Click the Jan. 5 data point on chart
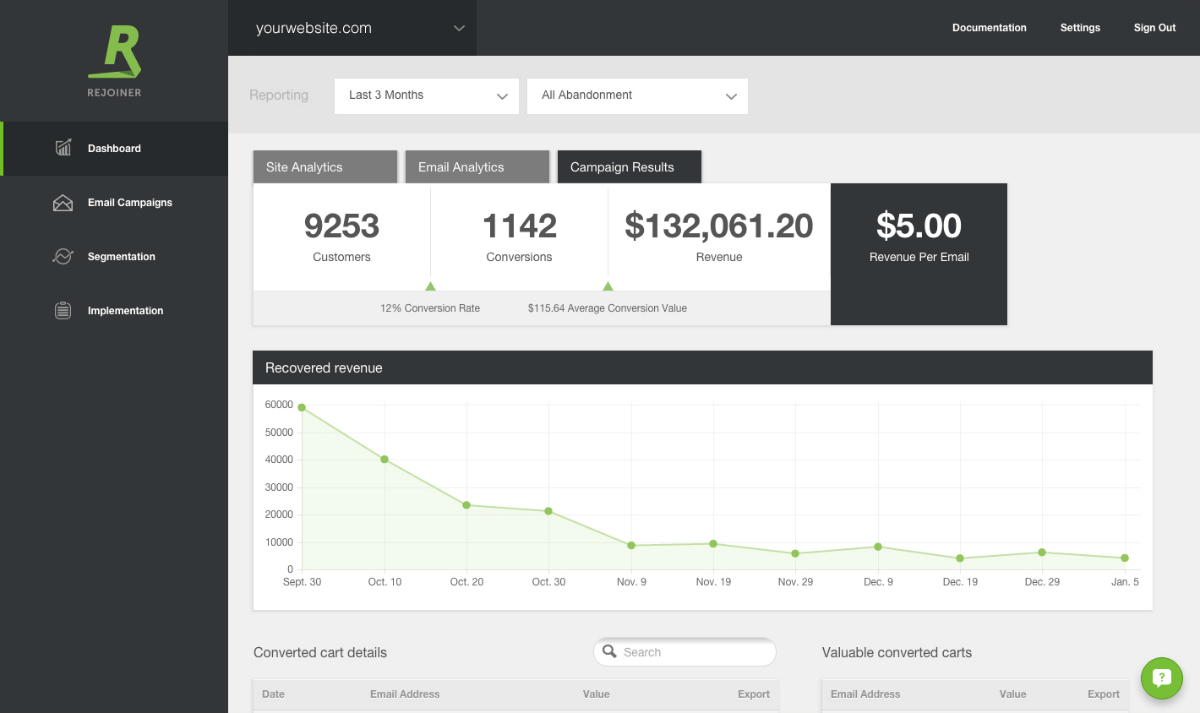 pyautogui.click(x=1125, y=558)
